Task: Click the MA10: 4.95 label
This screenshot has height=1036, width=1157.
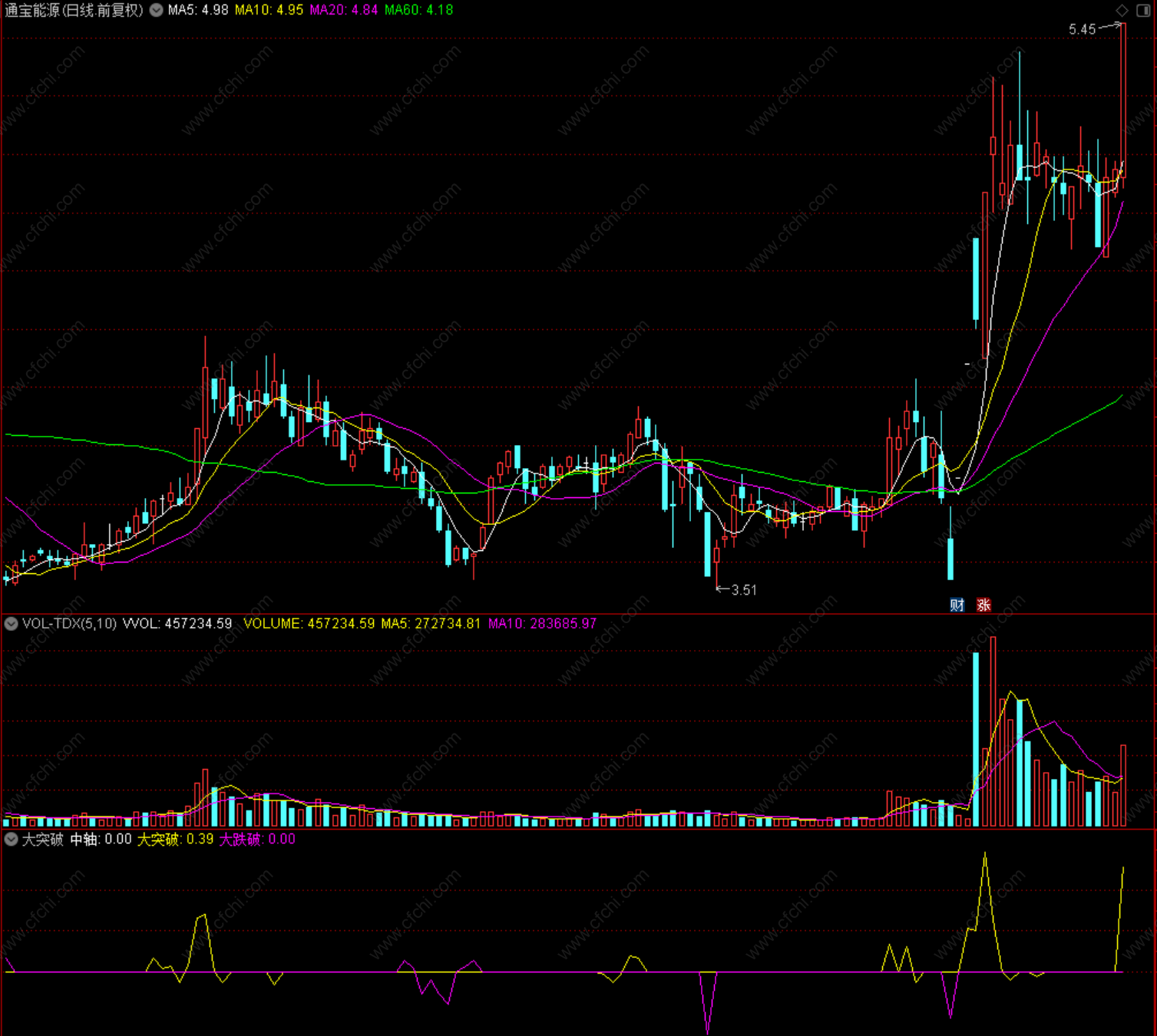Action: click(269, 10)
